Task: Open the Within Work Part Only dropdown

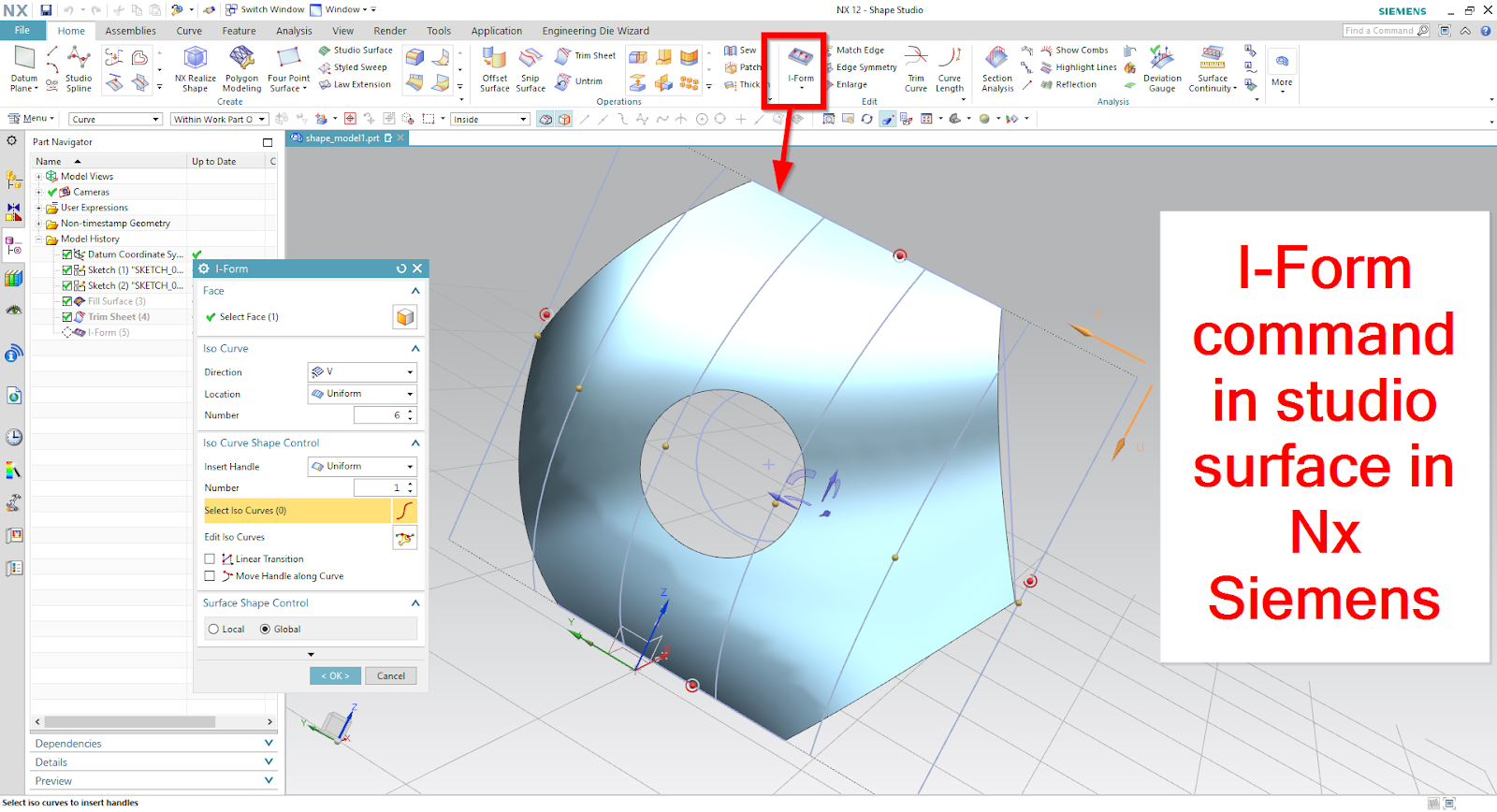Action: pyautogui.click(x=220, y=120)
